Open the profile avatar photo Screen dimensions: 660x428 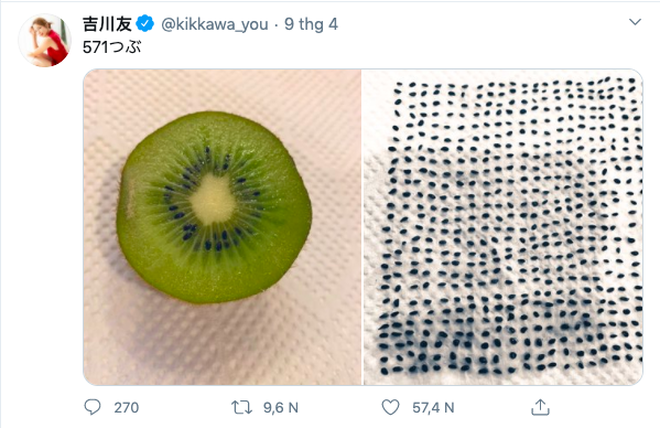coord(46,41)
